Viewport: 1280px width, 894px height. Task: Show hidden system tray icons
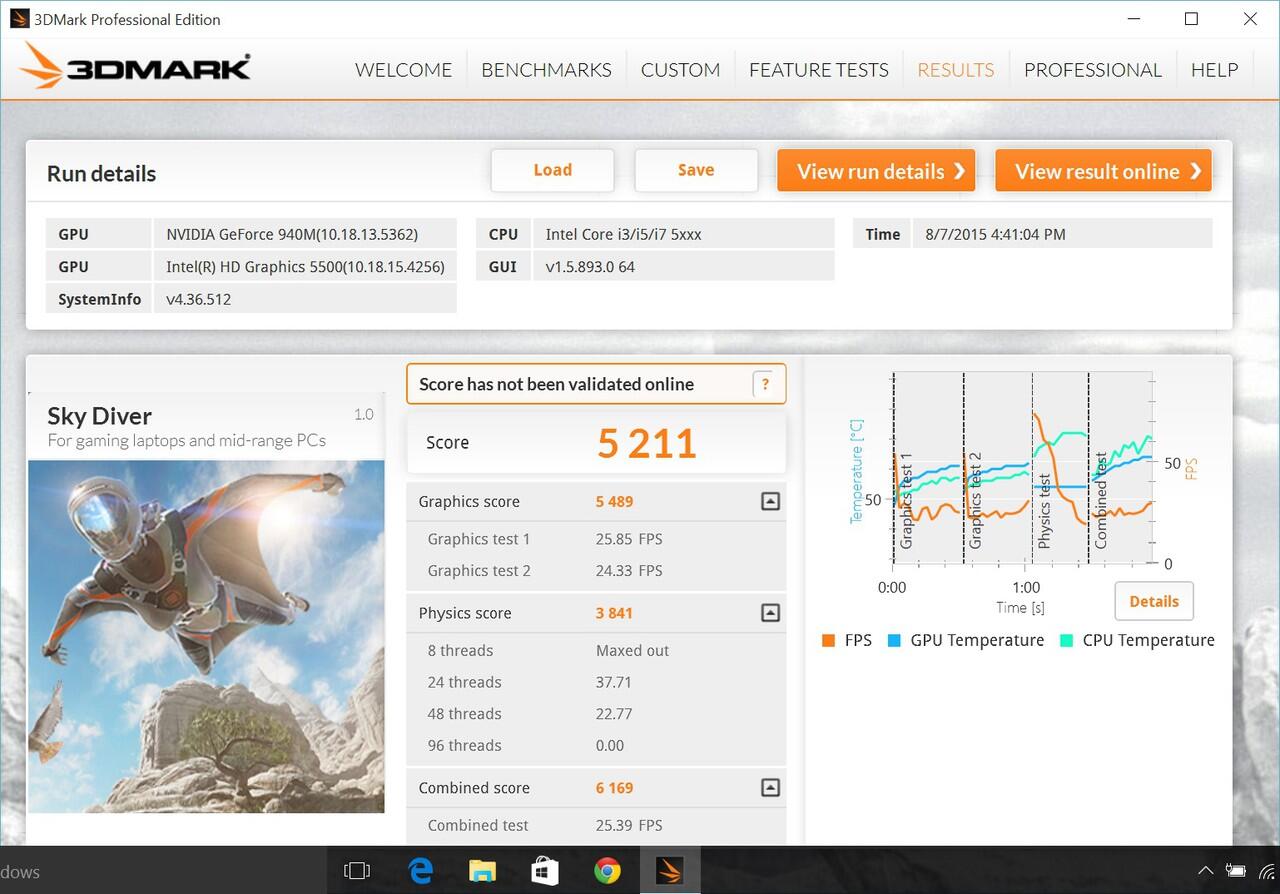pyautogui.click(x=1206, y=871)
